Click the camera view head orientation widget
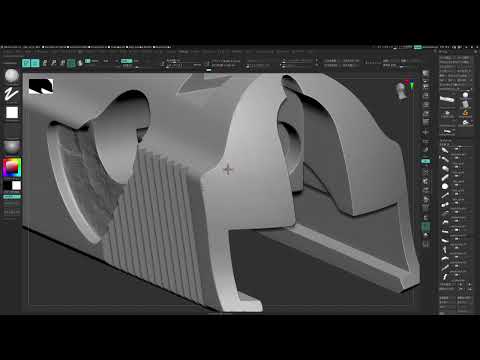 click(x=401, y=91)
